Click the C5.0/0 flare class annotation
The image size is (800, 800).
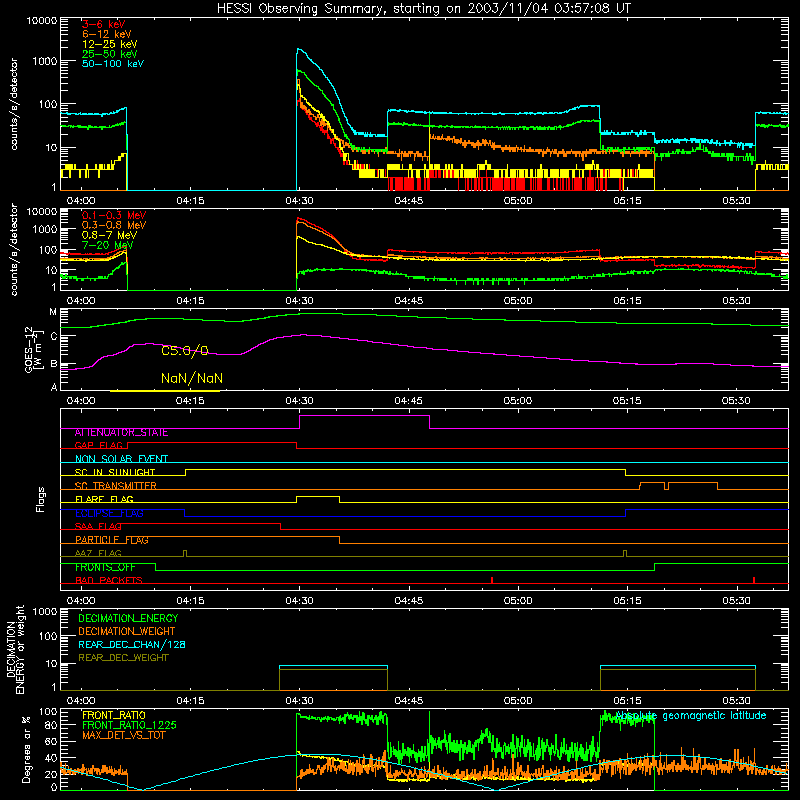pyautogui.click(x=185, y=351)
